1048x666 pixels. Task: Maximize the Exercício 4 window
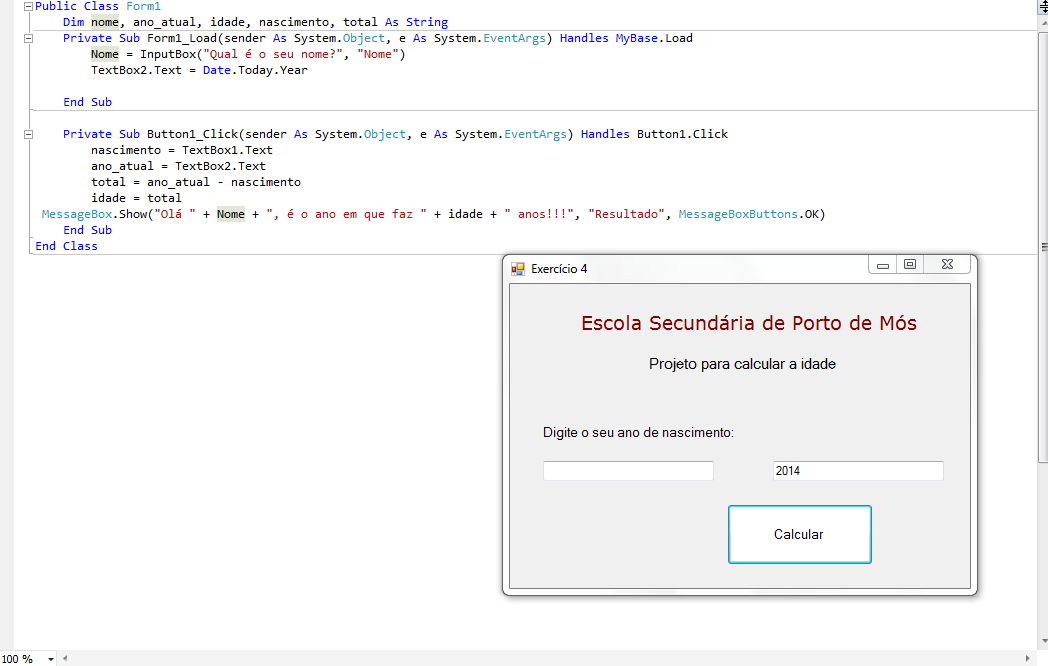point(910,265)
